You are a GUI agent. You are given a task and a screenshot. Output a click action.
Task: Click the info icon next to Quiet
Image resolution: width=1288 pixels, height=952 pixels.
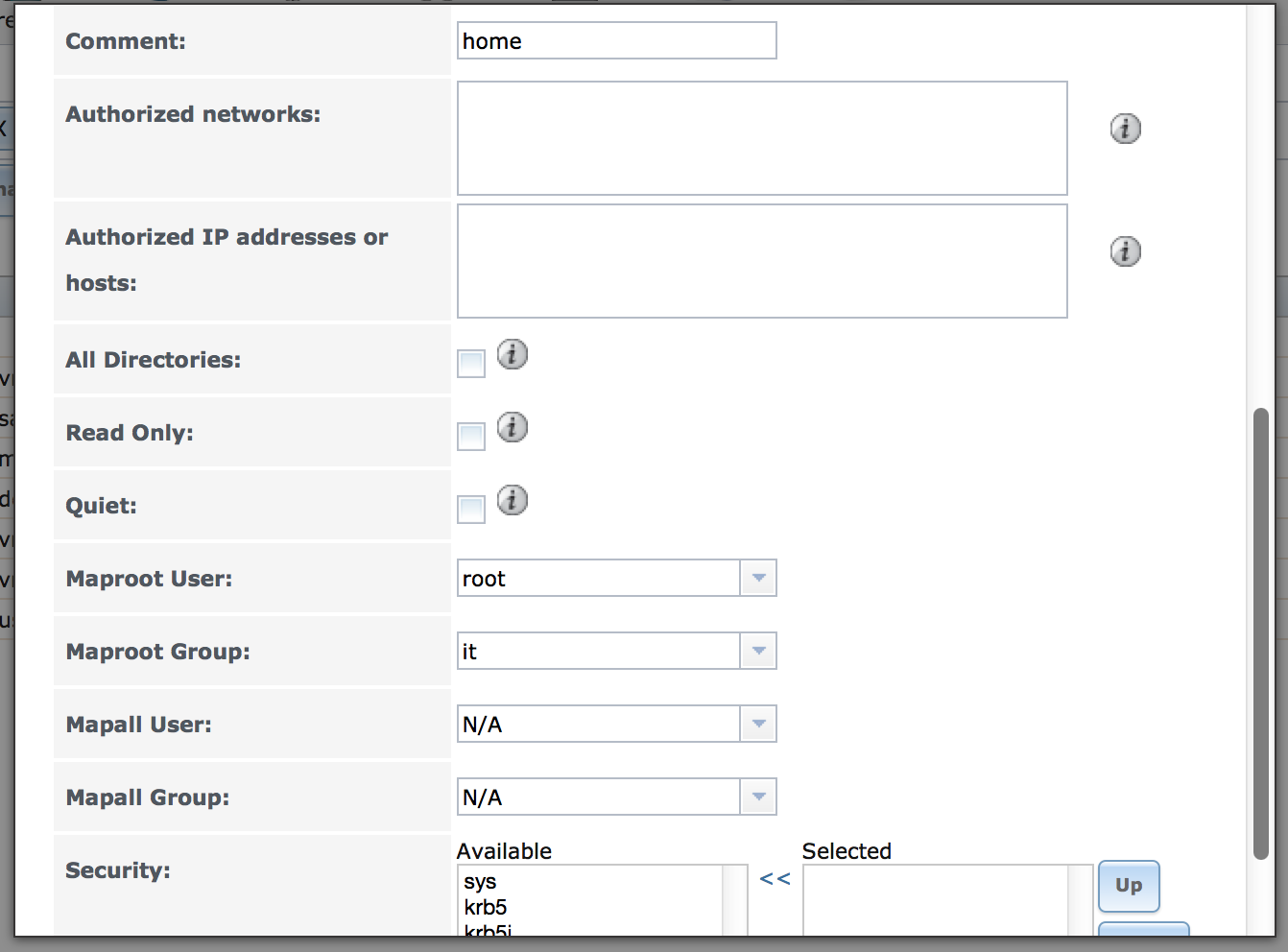pyautogui.click(x=512, y=500)
